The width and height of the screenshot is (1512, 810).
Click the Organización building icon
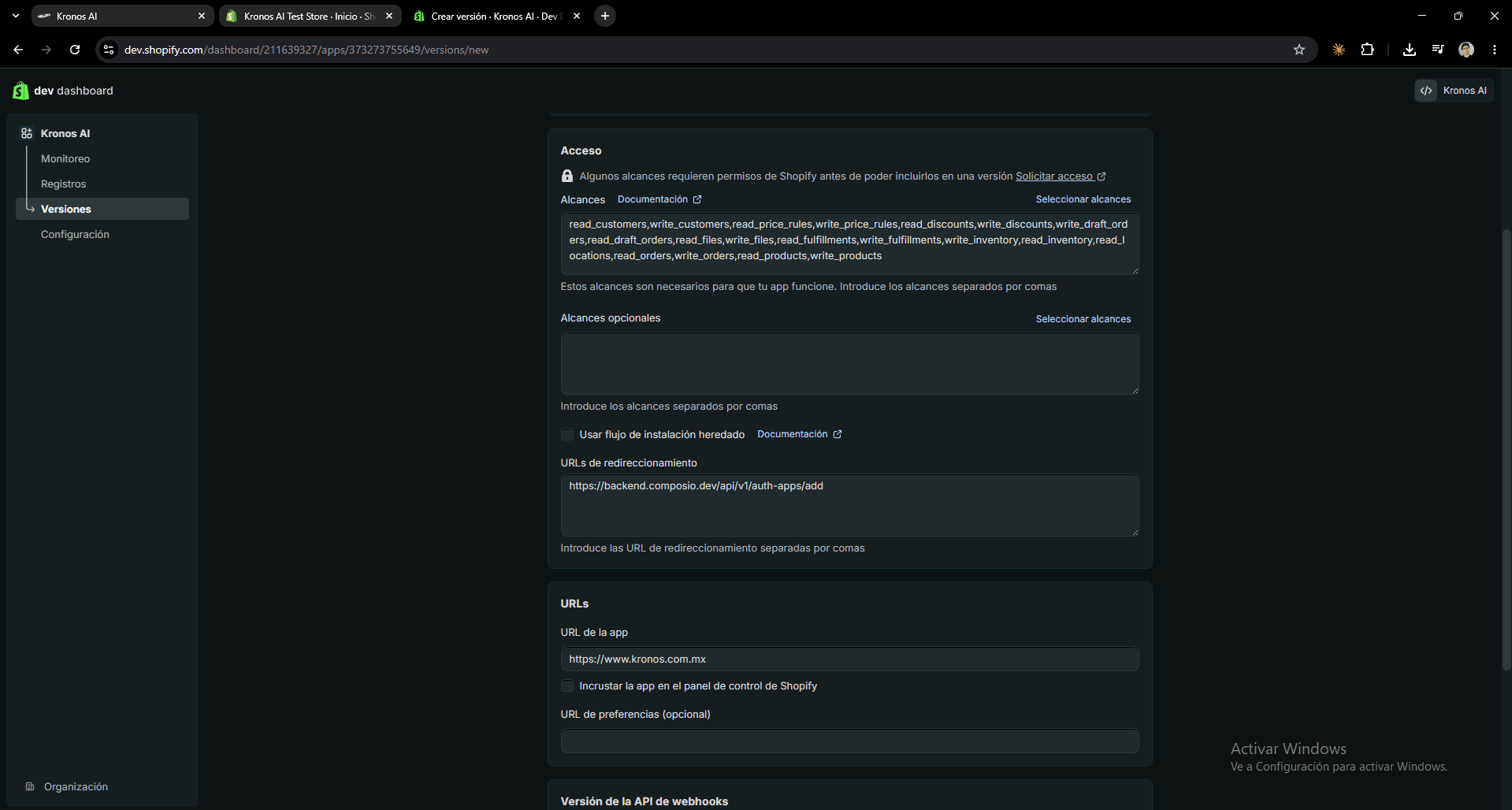point(30,786)
